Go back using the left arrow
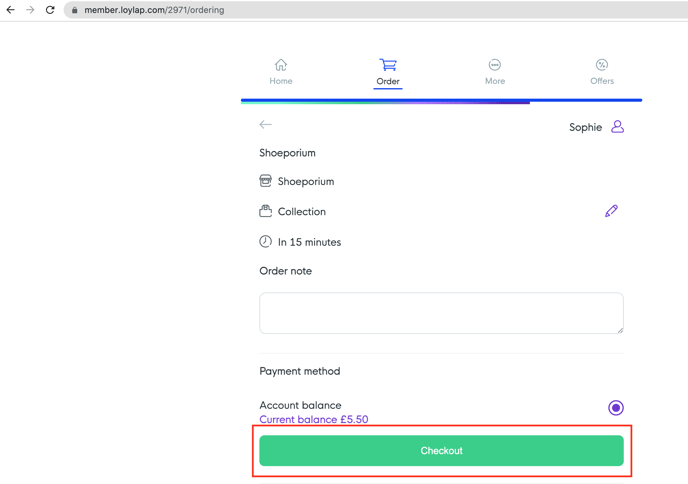The image size is (688, 484). 265,125
